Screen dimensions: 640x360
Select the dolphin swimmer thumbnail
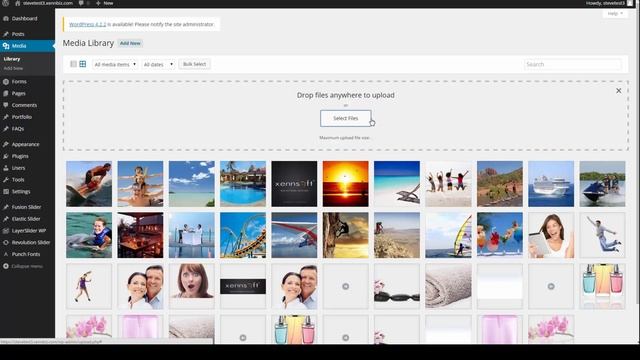(89, 235)
